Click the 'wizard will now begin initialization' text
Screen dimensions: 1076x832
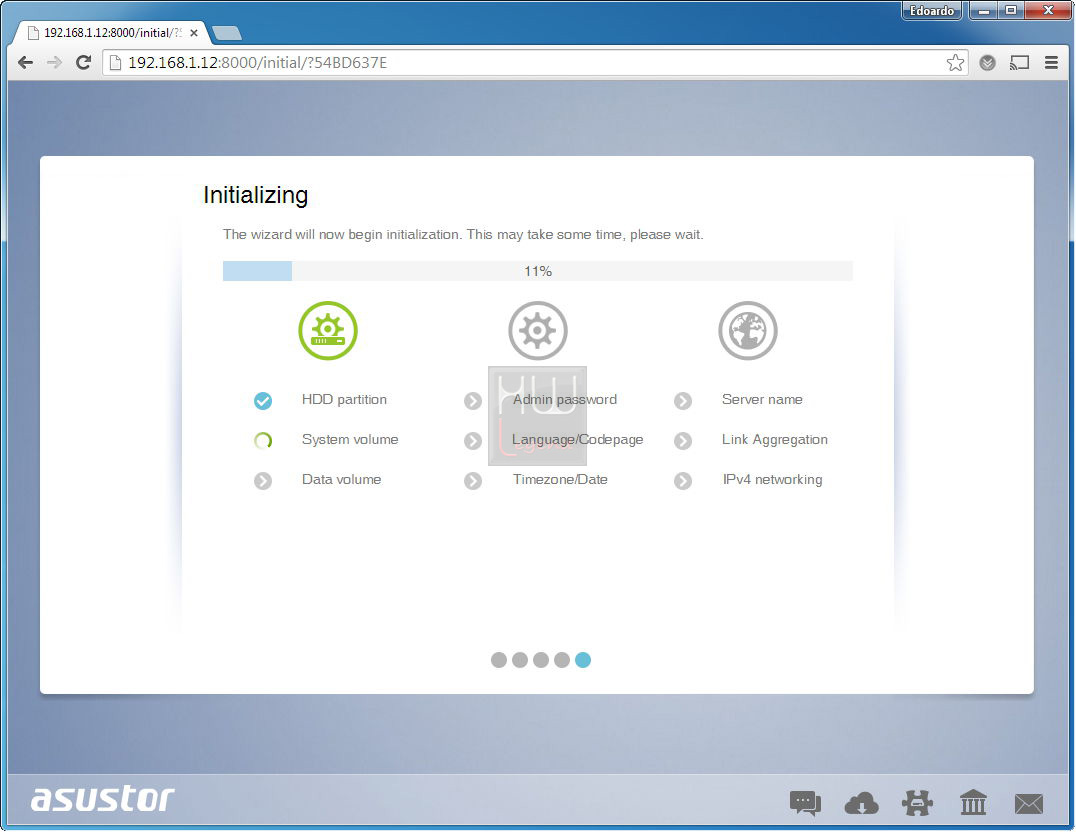pyautogui.click(x=355, y=234)
